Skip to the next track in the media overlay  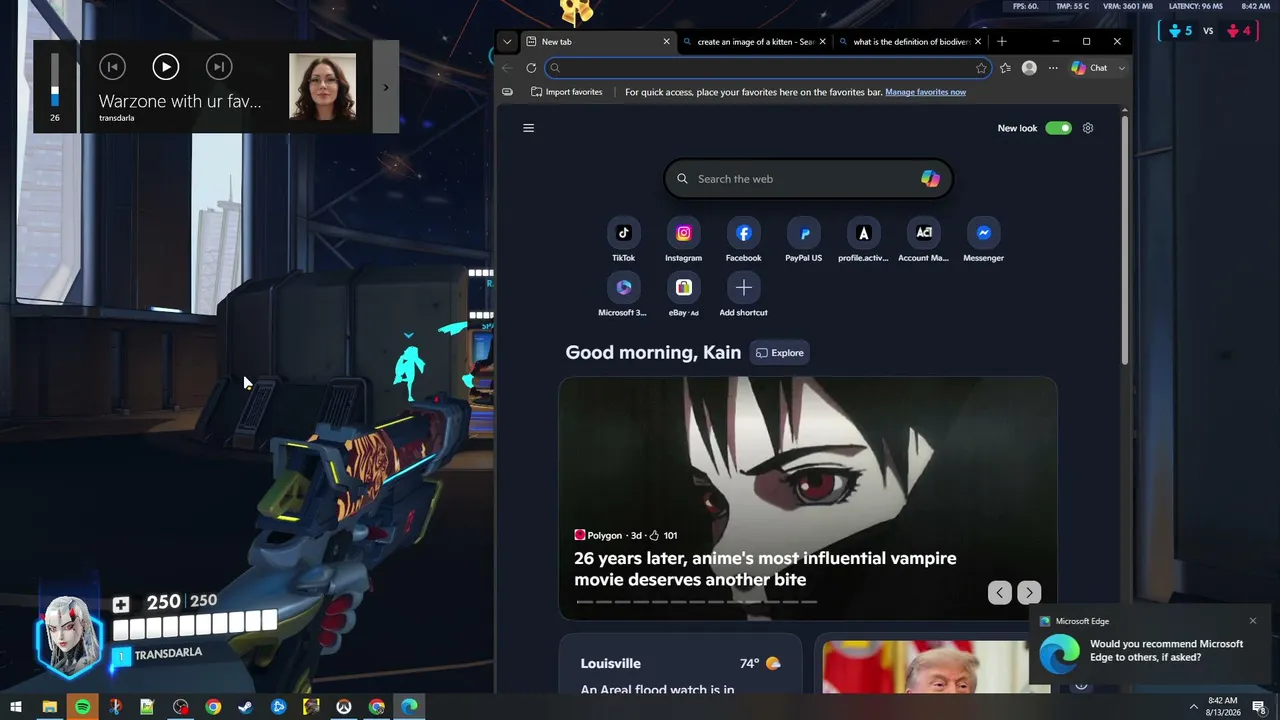click(x=218, y=67)
